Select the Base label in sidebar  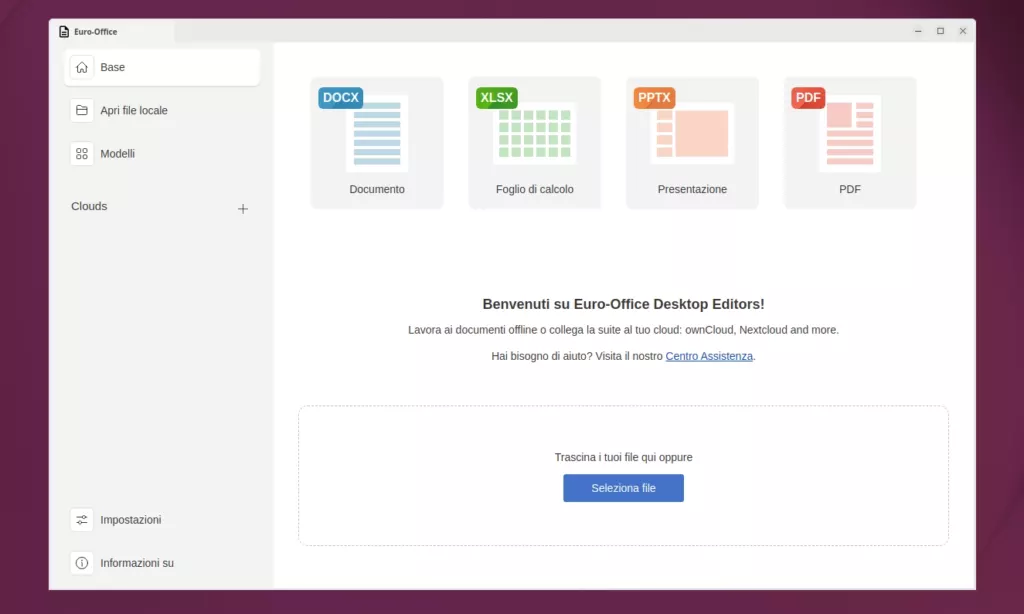[112, 67]
